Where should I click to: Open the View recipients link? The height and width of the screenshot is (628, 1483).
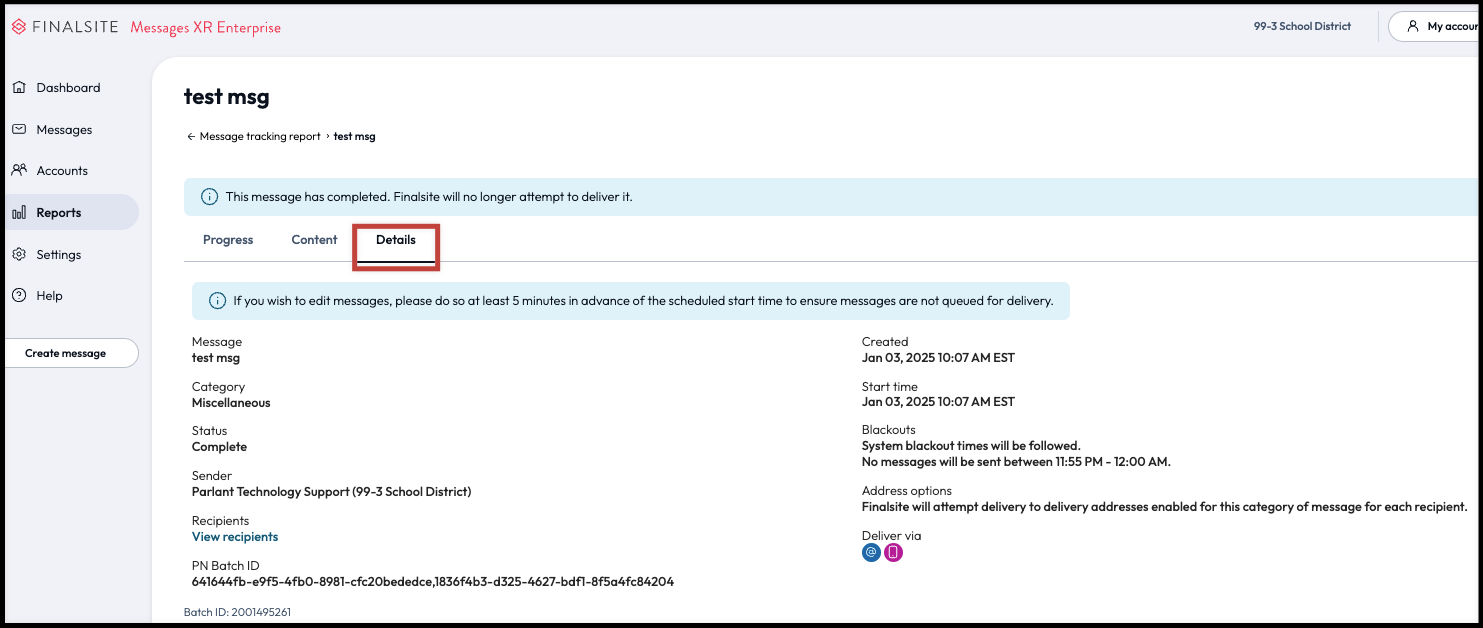coord(235,537)
